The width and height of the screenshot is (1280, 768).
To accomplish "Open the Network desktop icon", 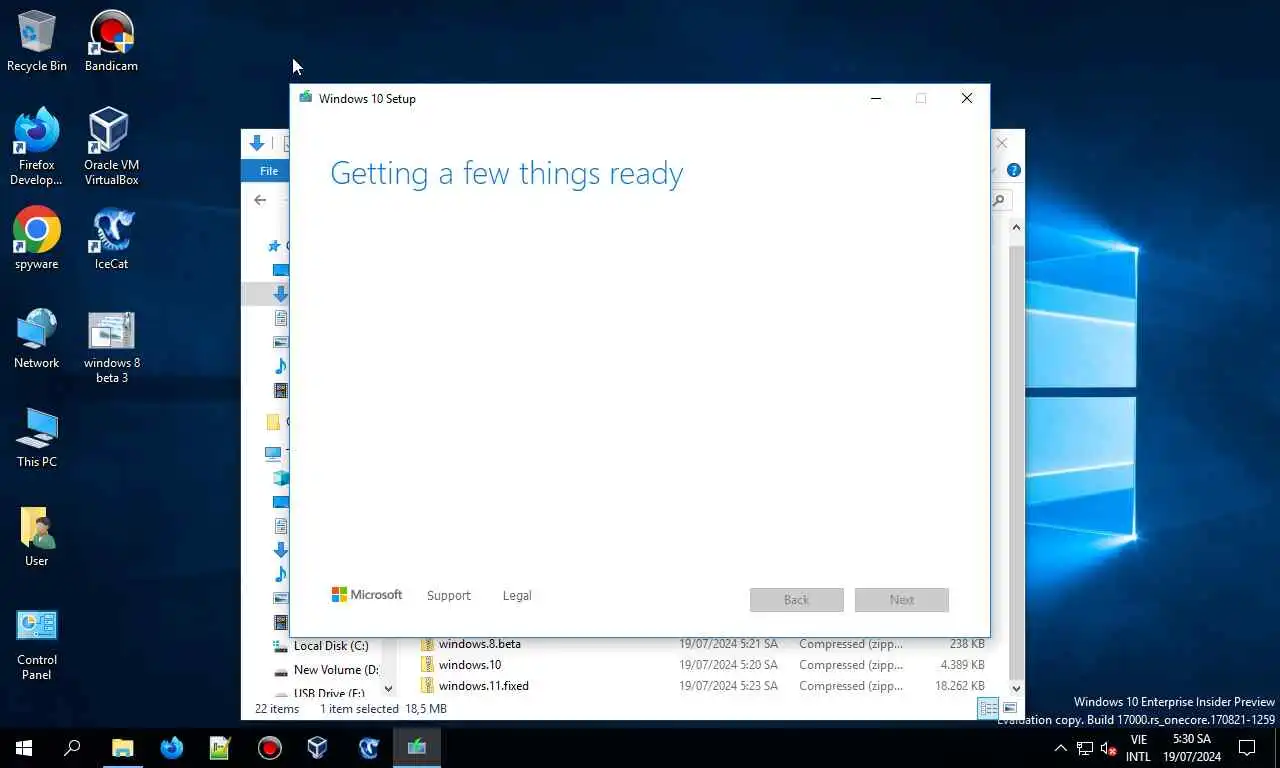I will pos(37,338).
